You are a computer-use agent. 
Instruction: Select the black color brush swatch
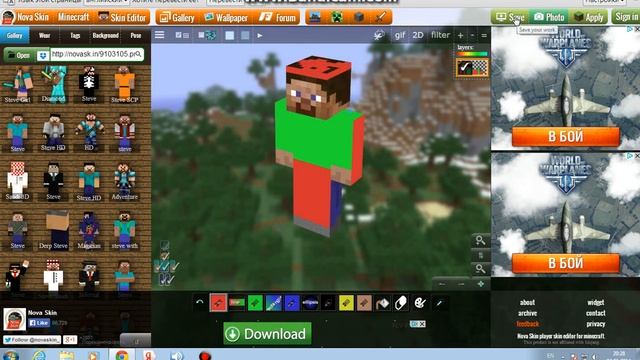(328, 303)
